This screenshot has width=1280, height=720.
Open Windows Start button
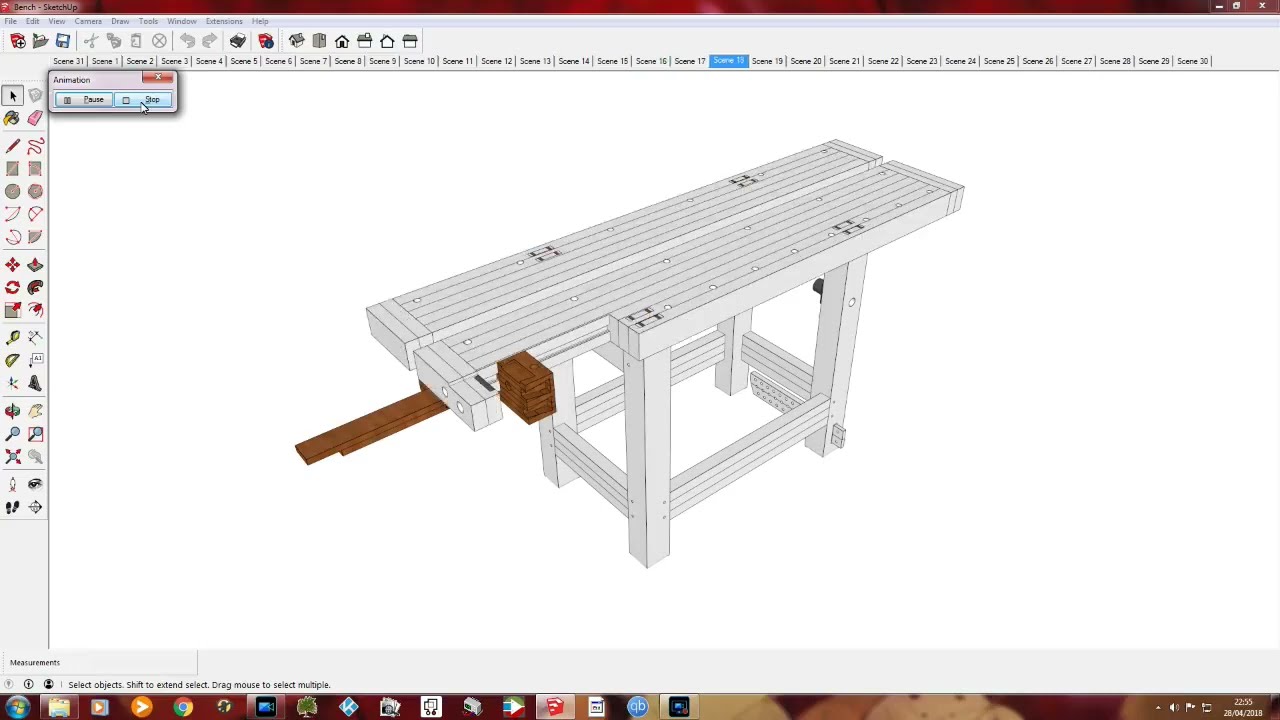point(17,708)
